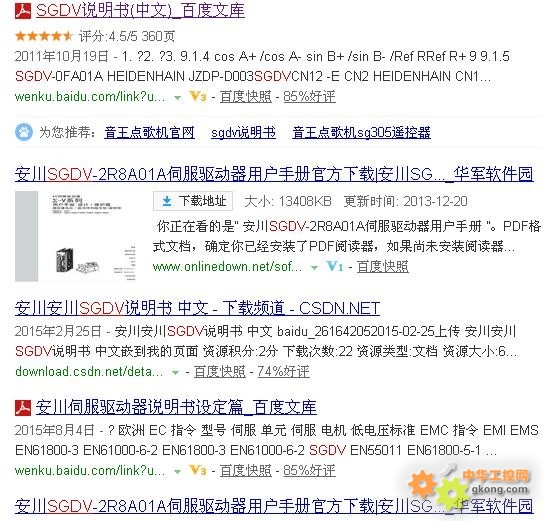Select the recommended search sgdv说明书
The width and height of the screenshot is (543, 521).
coord(243,132)
